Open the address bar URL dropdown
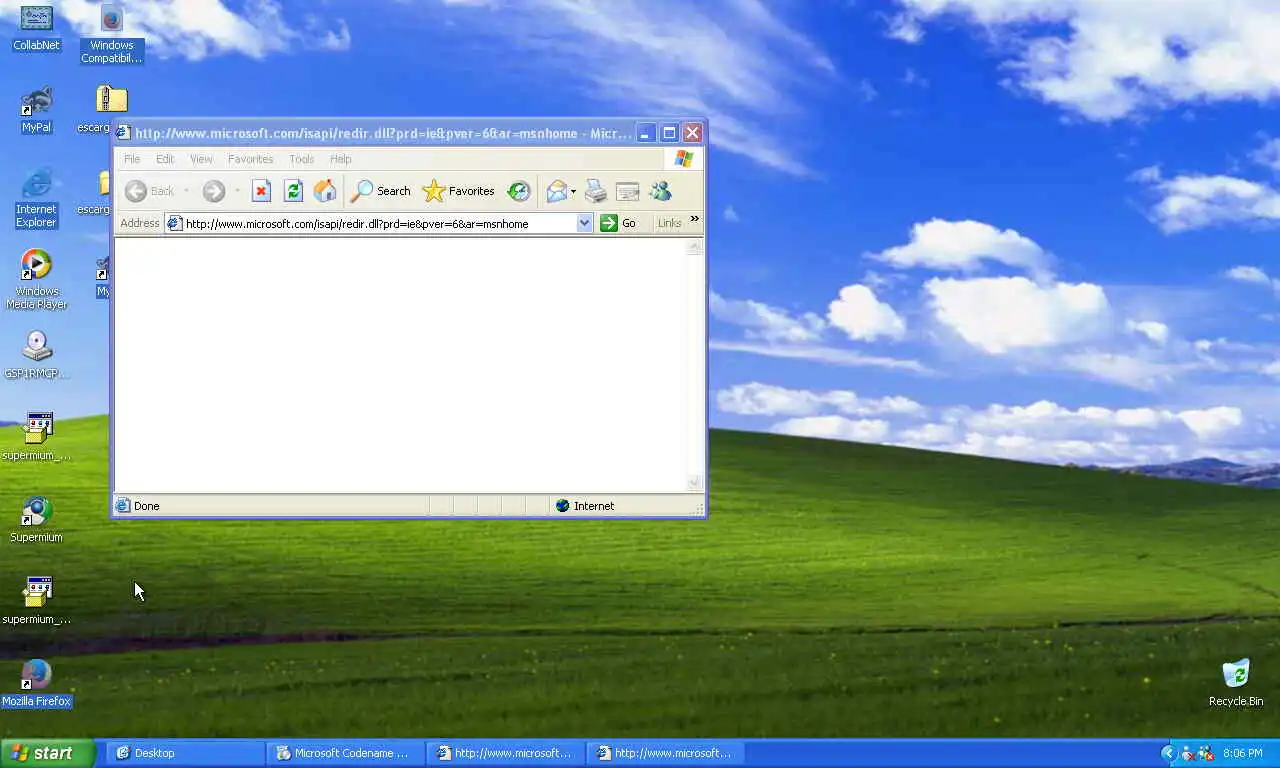Viewport: 1280px width, 768px height. (x=585, y=223)
